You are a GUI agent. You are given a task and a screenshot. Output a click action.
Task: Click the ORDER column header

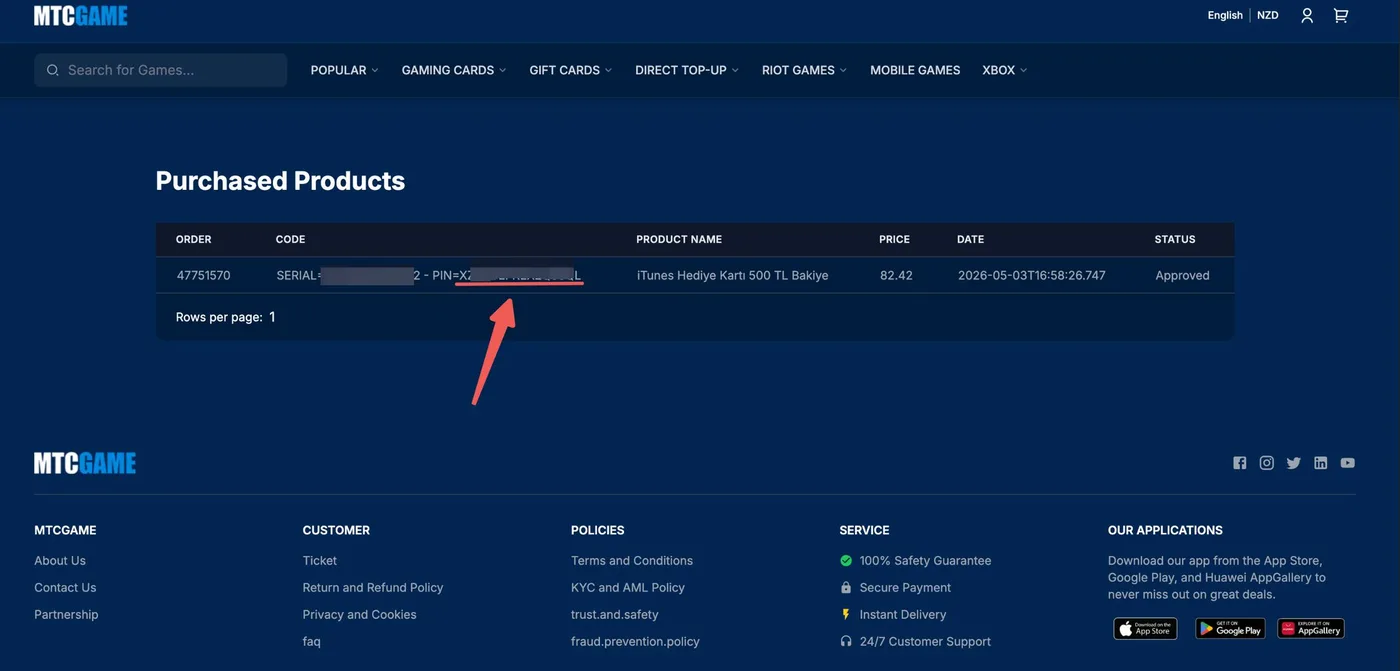[x=194, y=240]
